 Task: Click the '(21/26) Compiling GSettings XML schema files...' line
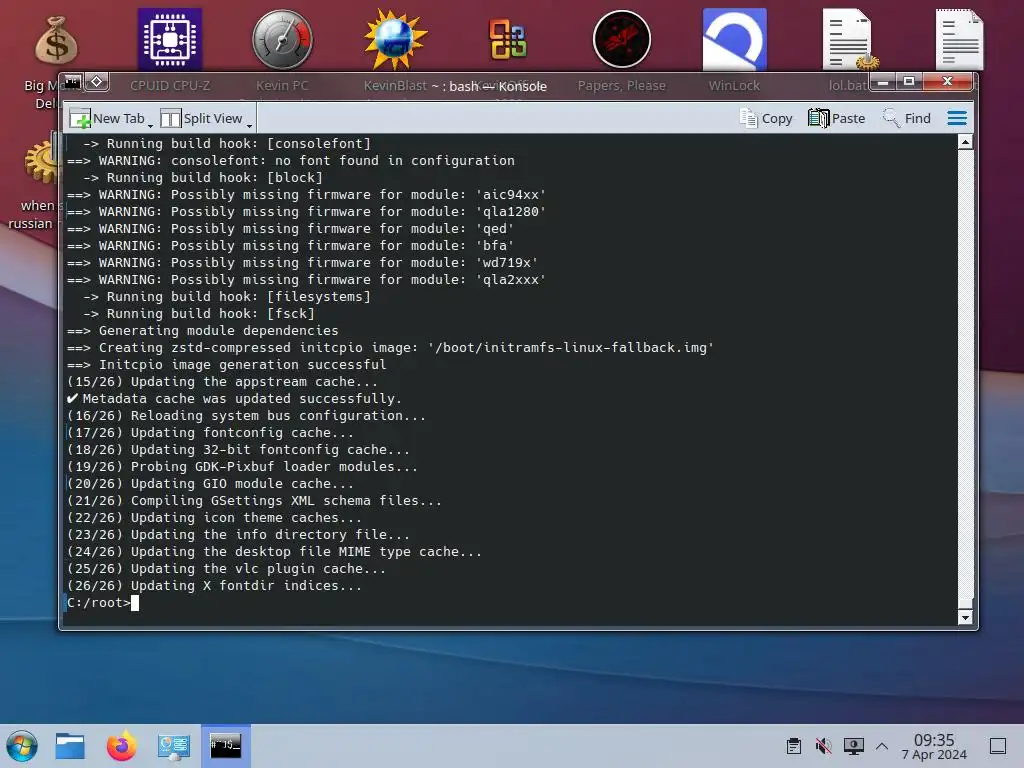(254, 501)
